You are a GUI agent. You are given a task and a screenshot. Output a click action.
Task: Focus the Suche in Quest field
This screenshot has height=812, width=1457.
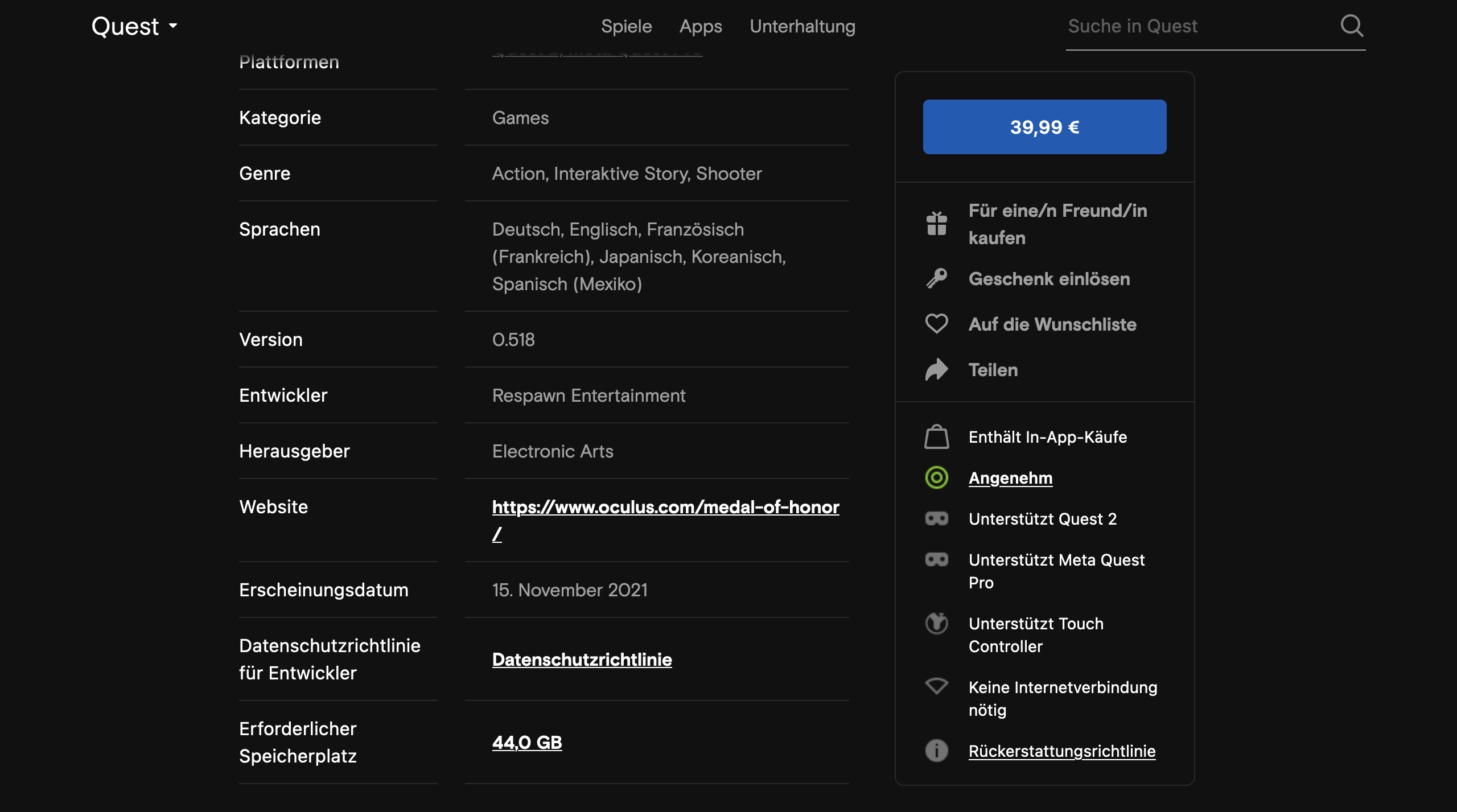click(x=1195, y=26)
